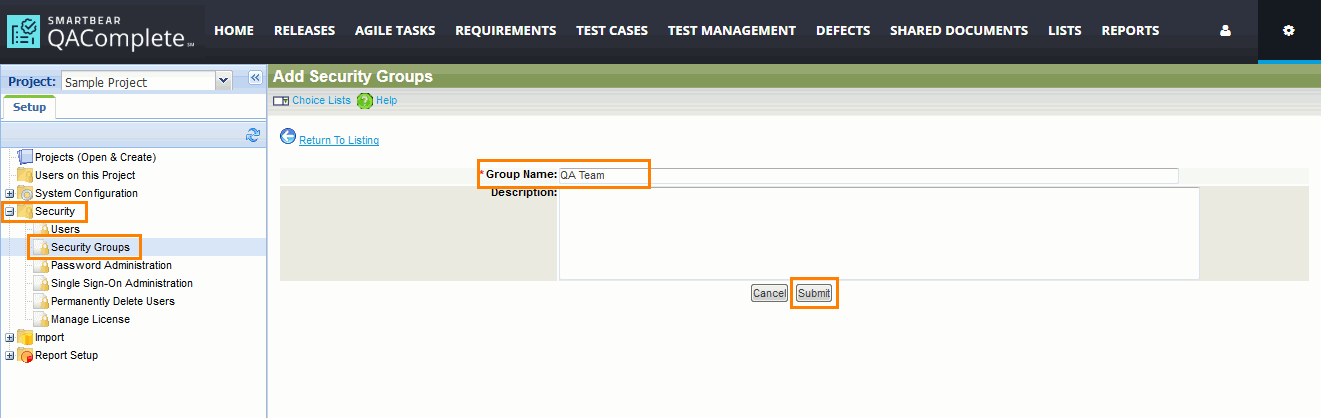Select Password Administration in the tree
This screenshot has height=418, width=1321.
(111, 266)
